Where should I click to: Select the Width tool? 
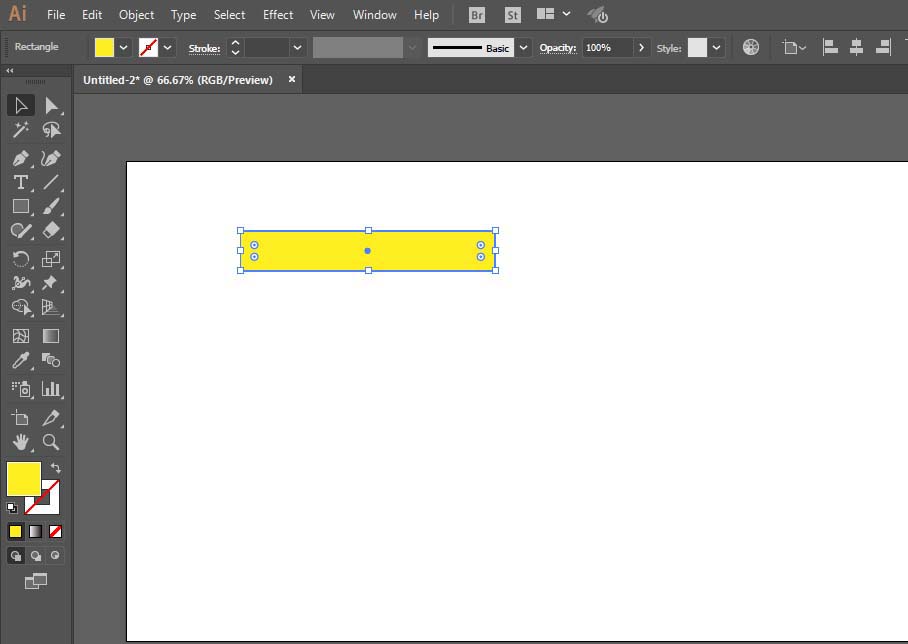tap(21, 283)
